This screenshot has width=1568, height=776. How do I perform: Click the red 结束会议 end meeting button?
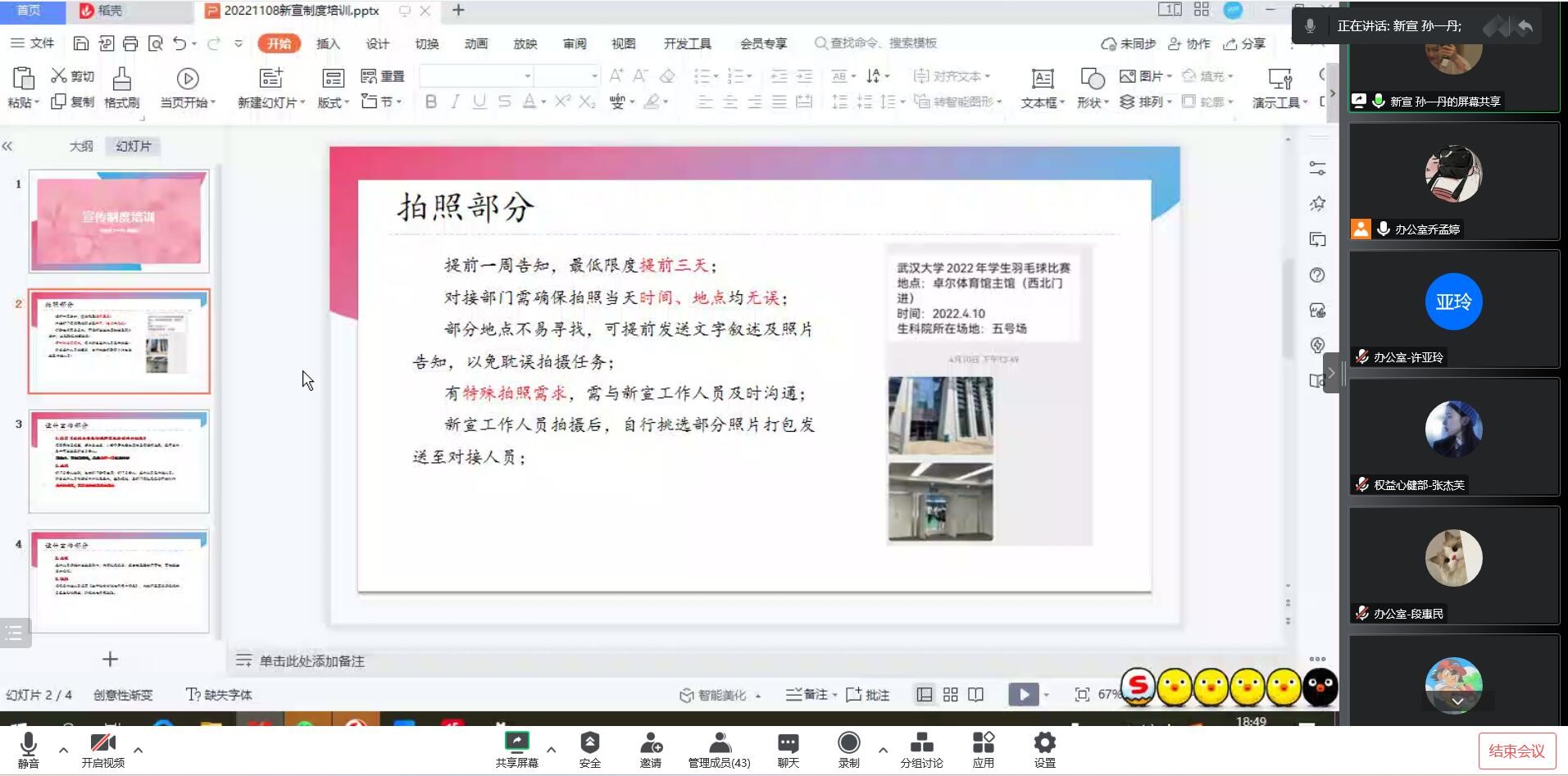[x=1516, y=751]
